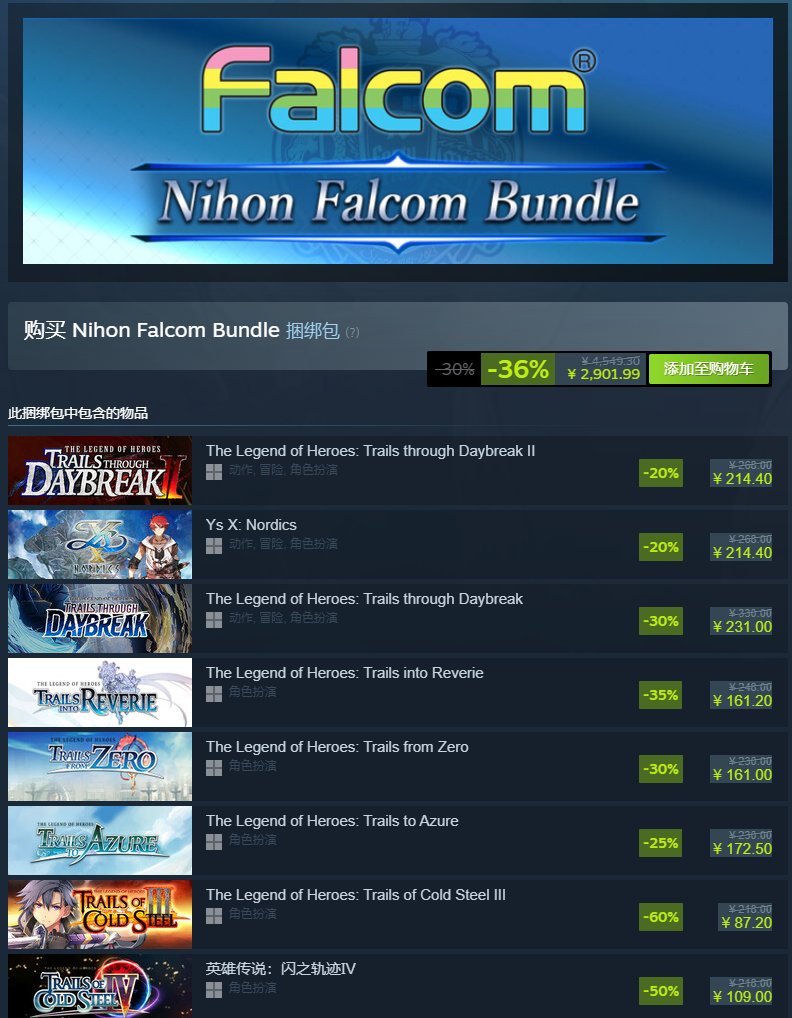
Task: Open the Trails into Reverie capsule image
Action: (x=100, y=692)
